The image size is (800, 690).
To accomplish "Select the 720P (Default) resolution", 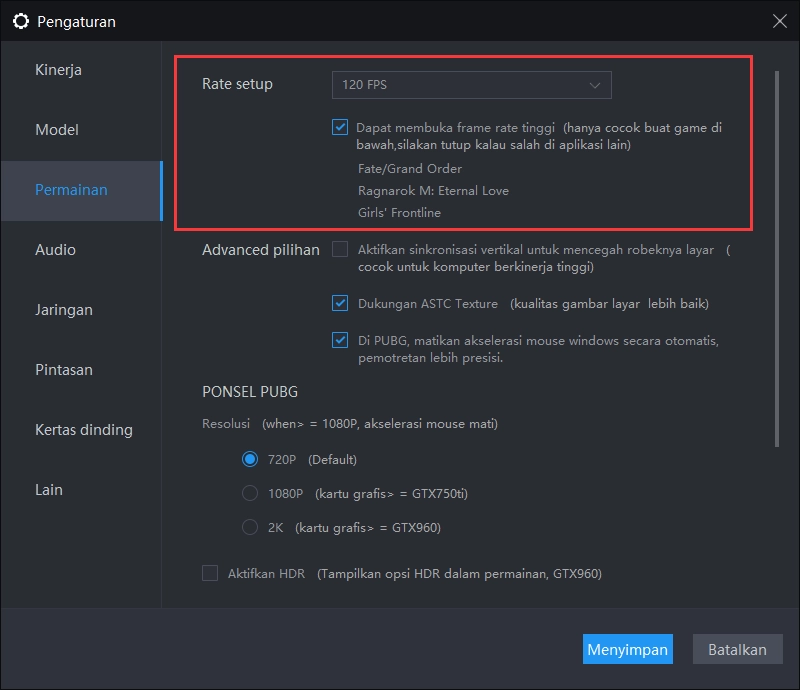I will pyautogui.click(x=250, y=460).
